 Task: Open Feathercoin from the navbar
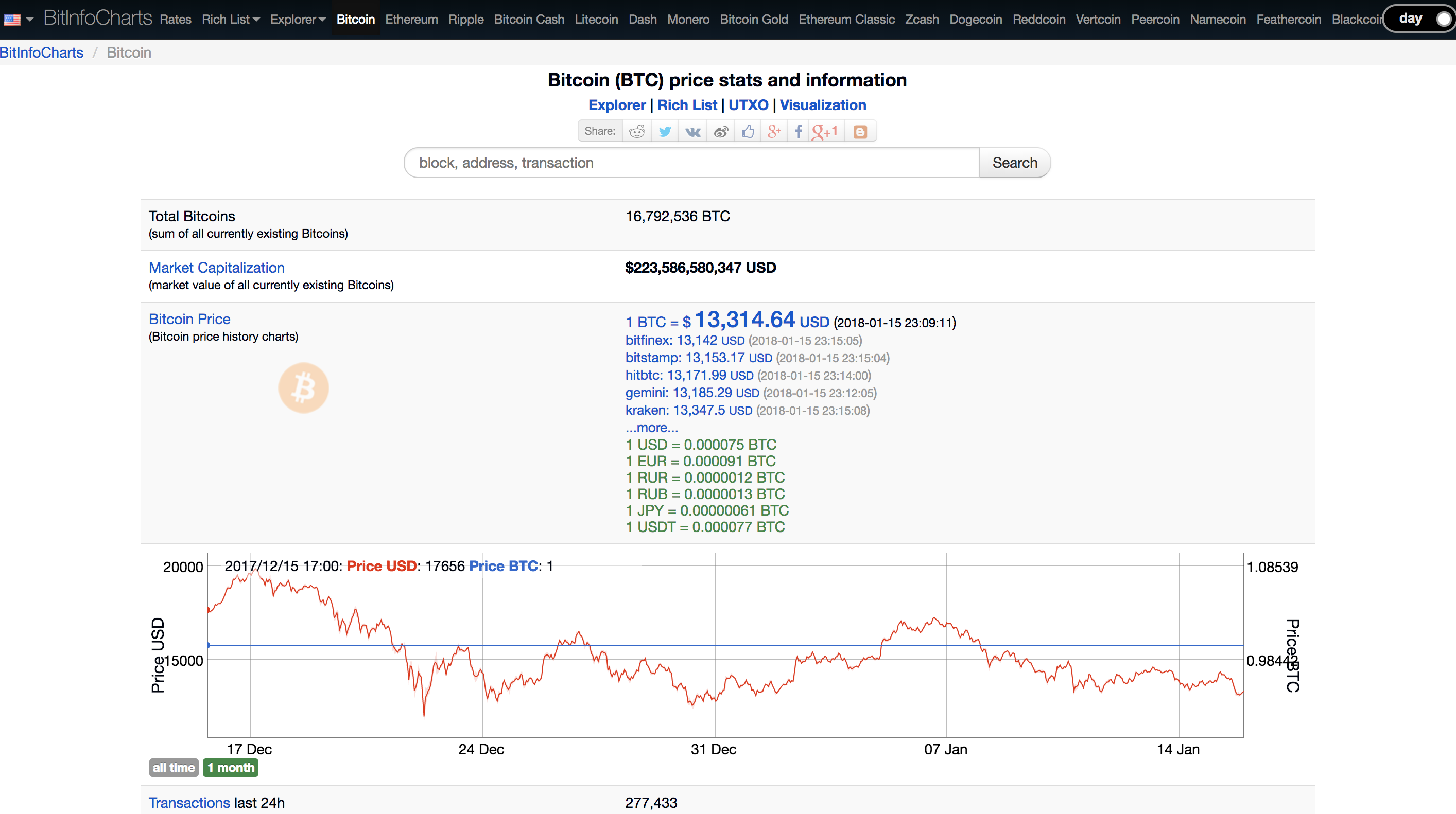coord(1289,19)
